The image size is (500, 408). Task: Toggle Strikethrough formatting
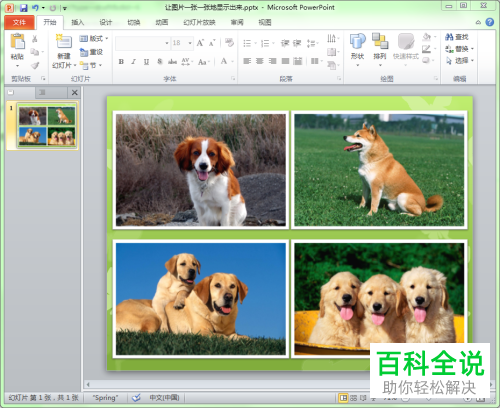(172, 62)
